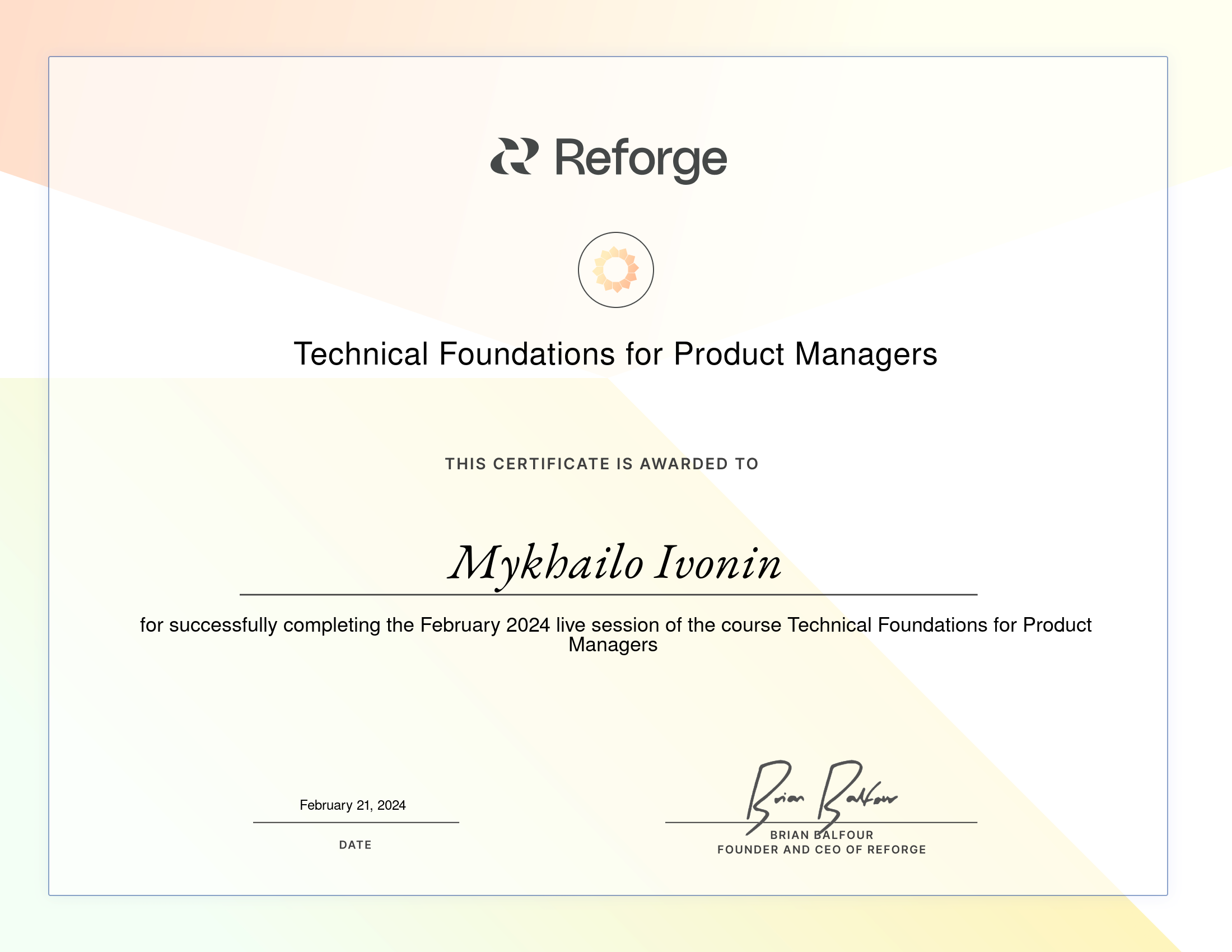Click the Reforge swirl logo icon
The image size is (1232, 952).
pos(514,156)
